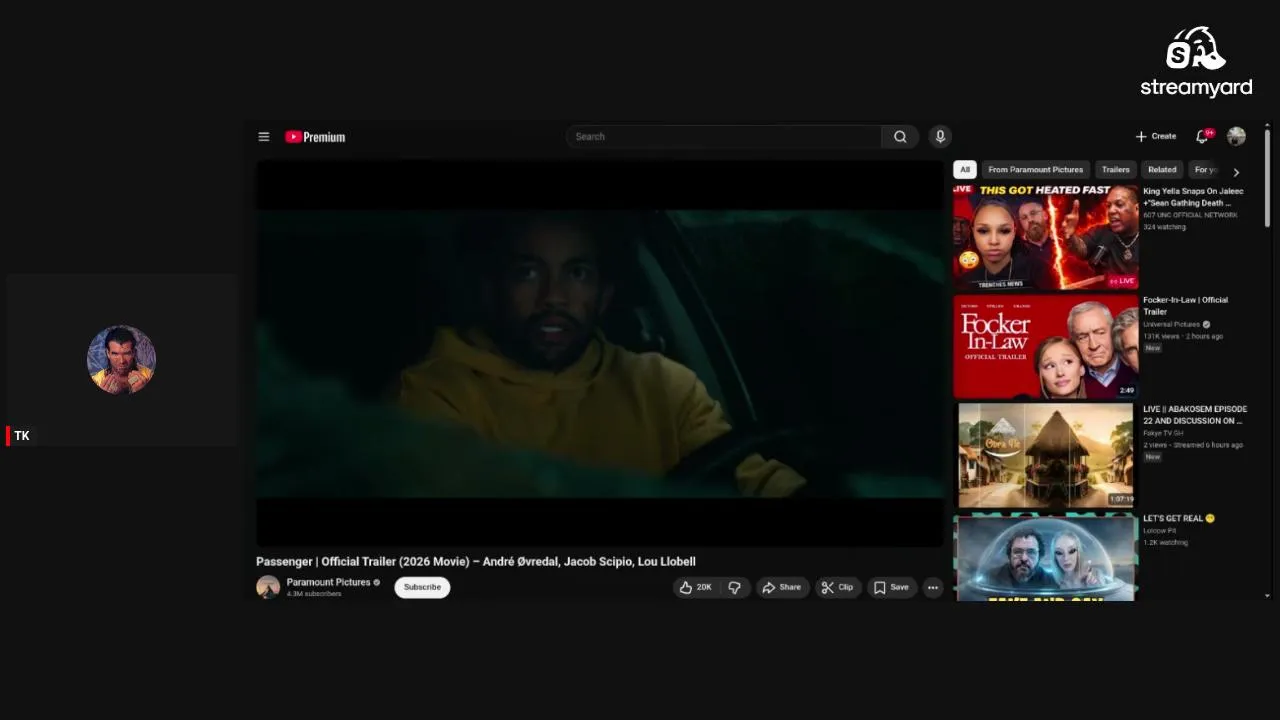The height and width of the screenshot is (720, 1280).
Task: Open the 'LET'S GET REAL' video title
Action: (x=1179, y=518)
